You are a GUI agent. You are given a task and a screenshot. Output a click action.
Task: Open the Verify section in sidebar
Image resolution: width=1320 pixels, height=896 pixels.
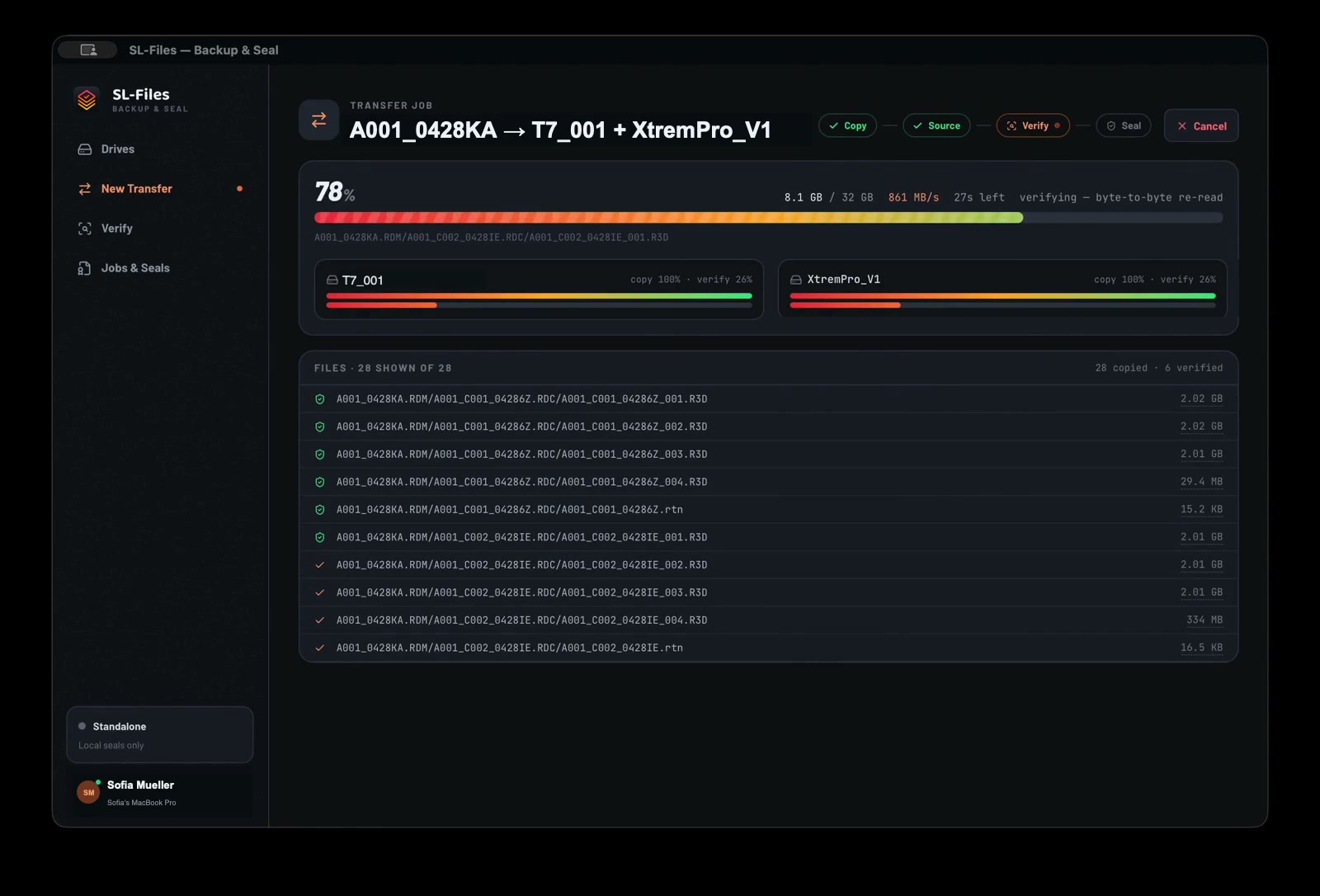159,229
